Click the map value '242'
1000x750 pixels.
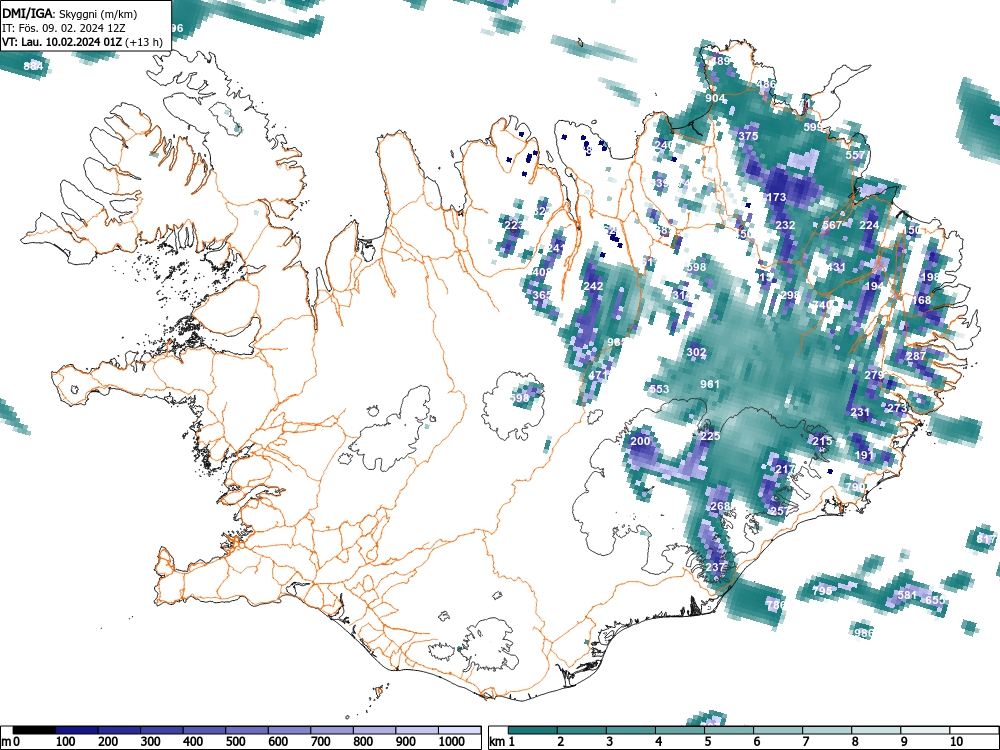593,286
